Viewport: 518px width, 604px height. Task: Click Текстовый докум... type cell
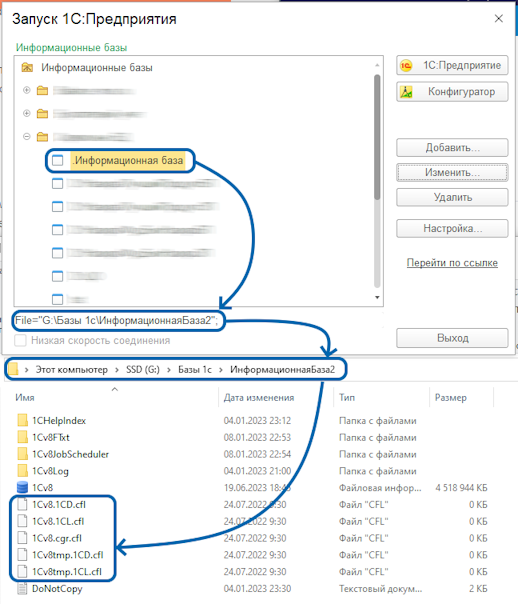[381, 589]
